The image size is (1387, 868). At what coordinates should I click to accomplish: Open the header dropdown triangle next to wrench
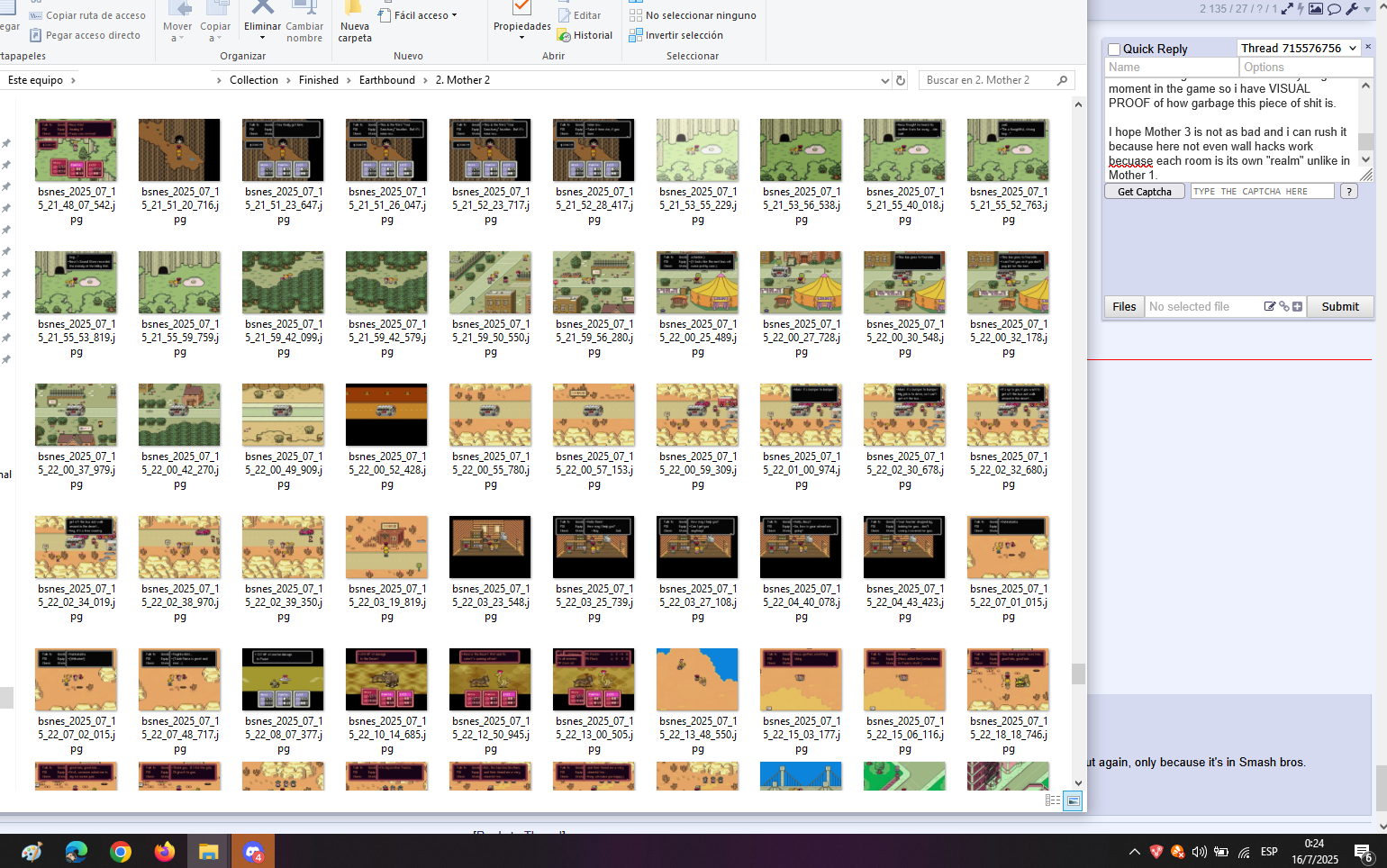click(1367, 9)
